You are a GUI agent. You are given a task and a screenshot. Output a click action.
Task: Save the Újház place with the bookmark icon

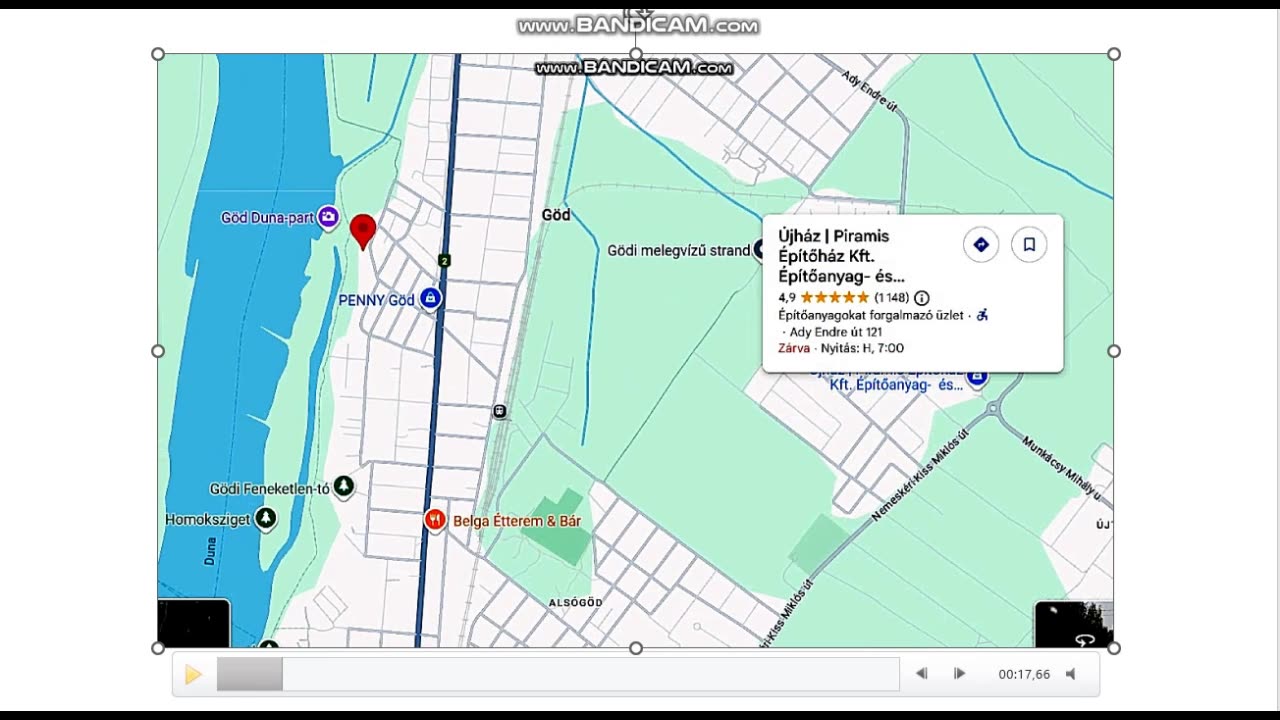(x=1029, y=244)
